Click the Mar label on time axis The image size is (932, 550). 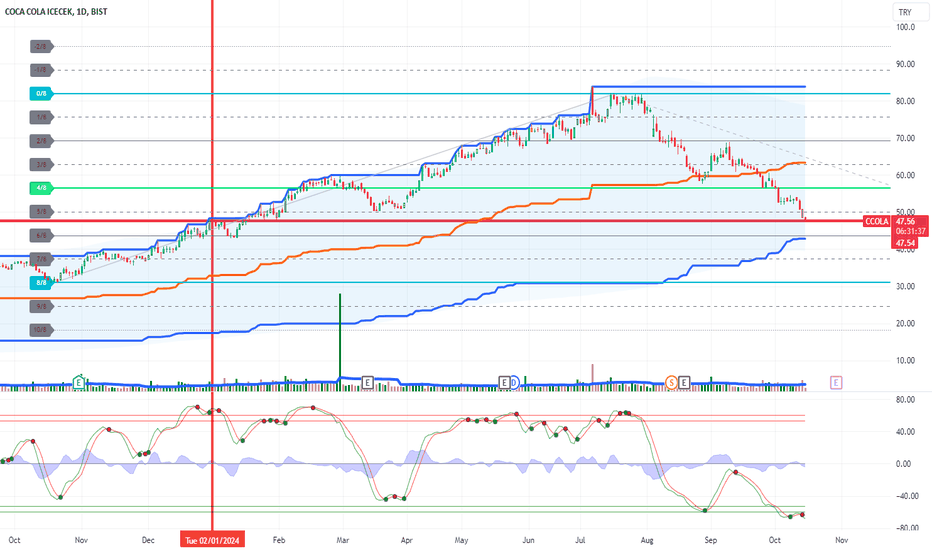tap(343, 540)
